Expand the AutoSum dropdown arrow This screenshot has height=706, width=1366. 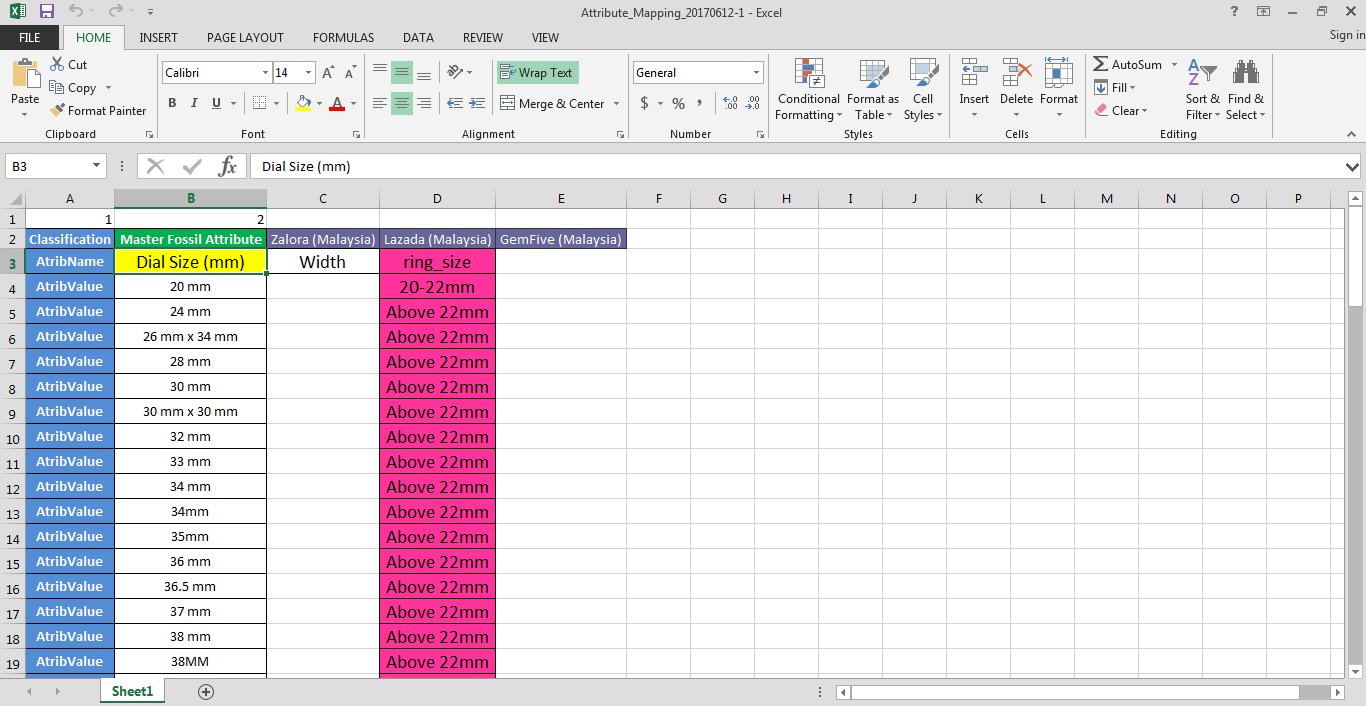pyautogui.click(x=1172, y=65)
